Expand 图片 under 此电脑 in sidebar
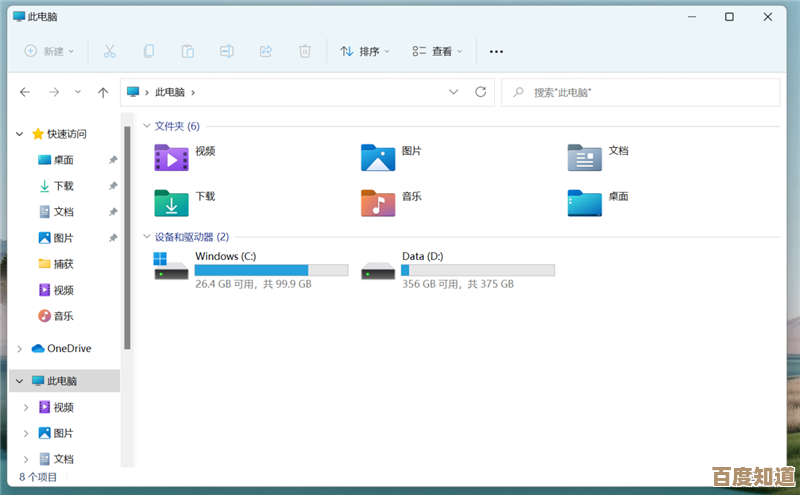Image resolution: width=800 pixels, height=495 pixels. click(26, 433)
